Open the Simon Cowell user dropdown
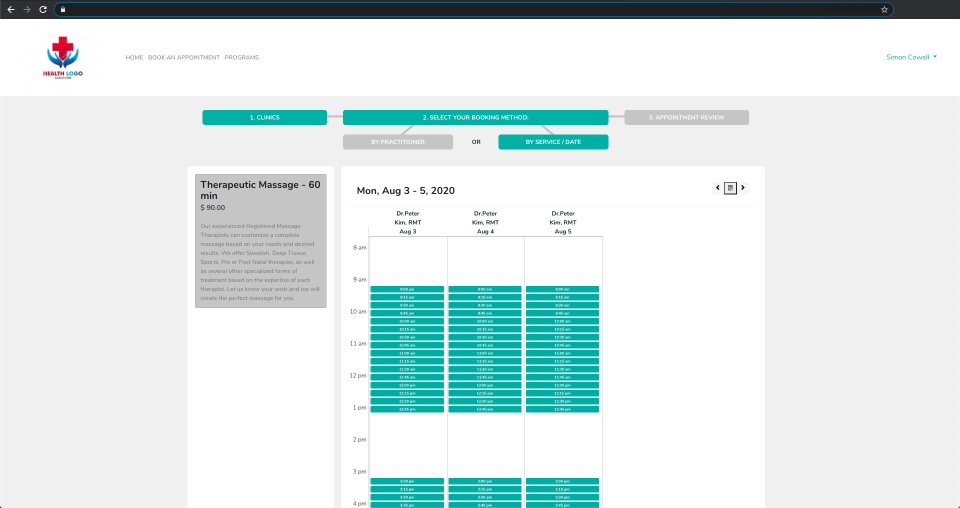The image size is (960, 508). pos(911,57)
